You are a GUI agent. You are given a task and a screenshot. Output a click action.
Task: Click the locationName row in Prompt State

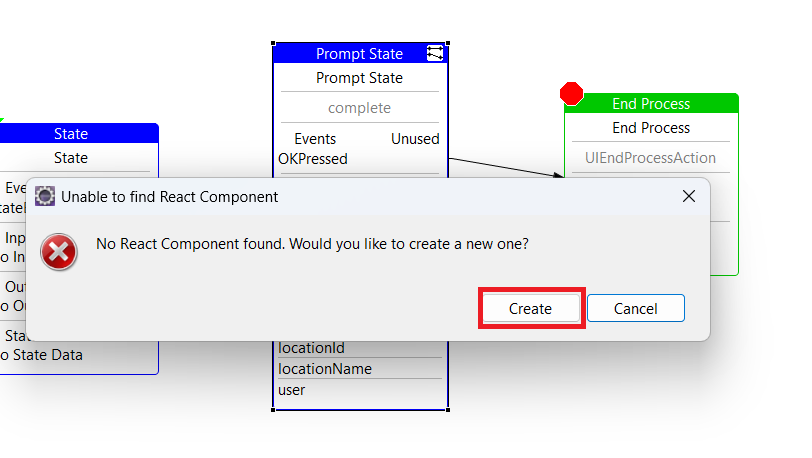coord(359,368)
